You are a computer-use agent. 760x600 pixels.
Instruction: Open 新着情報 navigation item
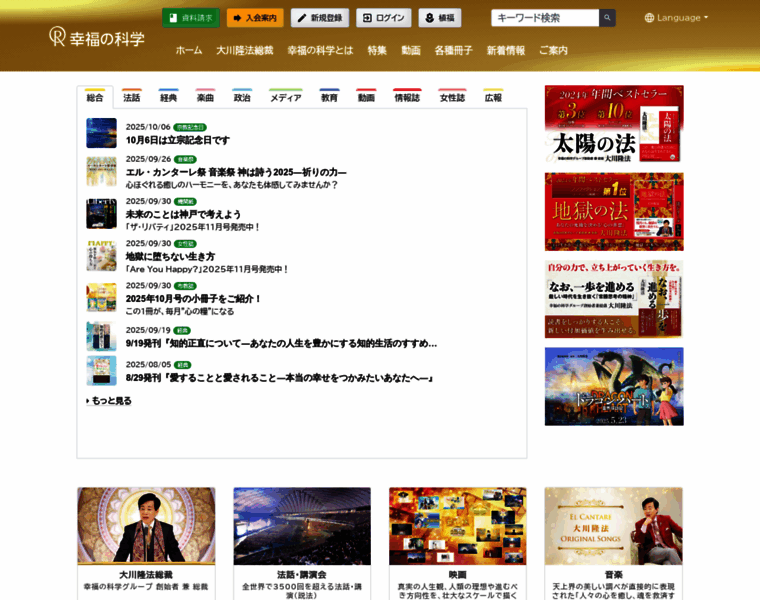[506, 50]
